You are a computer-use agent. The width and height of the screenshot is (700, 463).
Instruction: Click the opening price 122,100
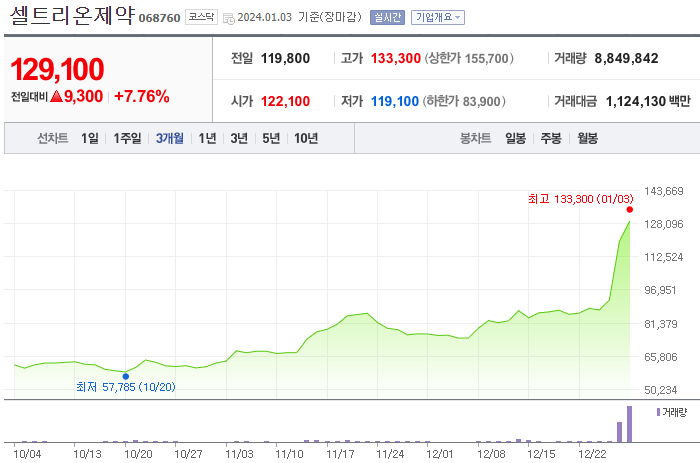click(x=285, y=101)
